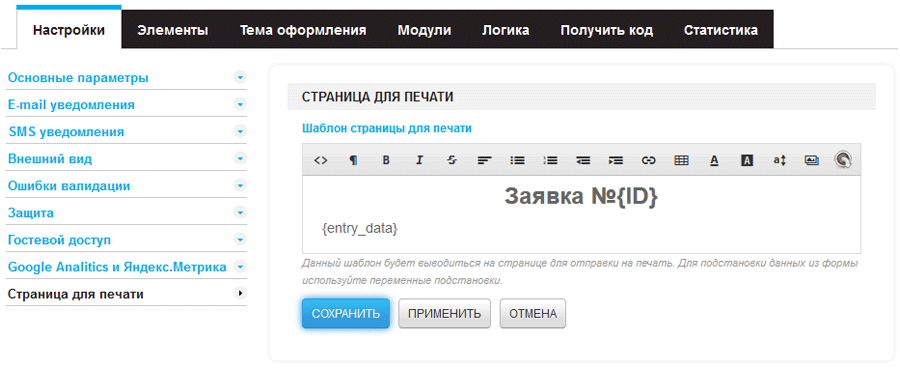Insert a hyperlink with the link icon
Screen dimensions: 900x368
point(648,161)
